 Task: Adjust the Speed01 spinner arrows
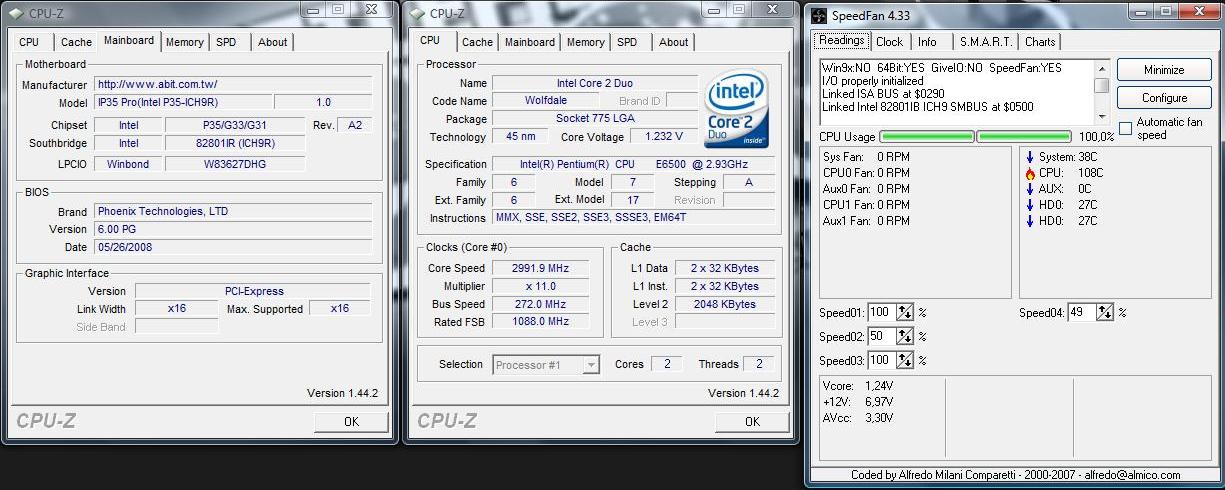click(905, 312)
